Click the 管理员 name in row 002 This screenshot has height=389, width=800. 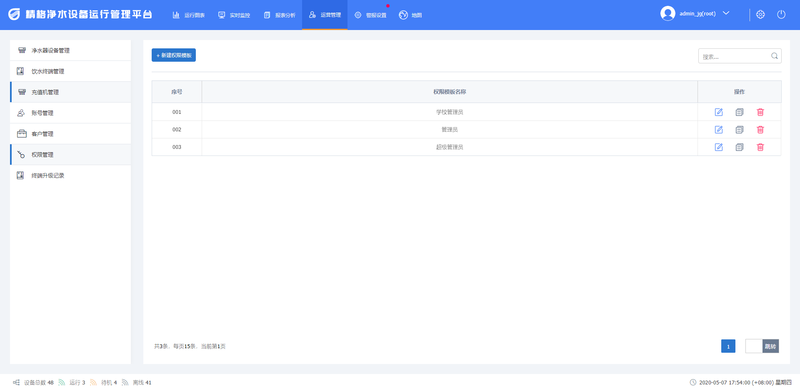click(449, 130)
